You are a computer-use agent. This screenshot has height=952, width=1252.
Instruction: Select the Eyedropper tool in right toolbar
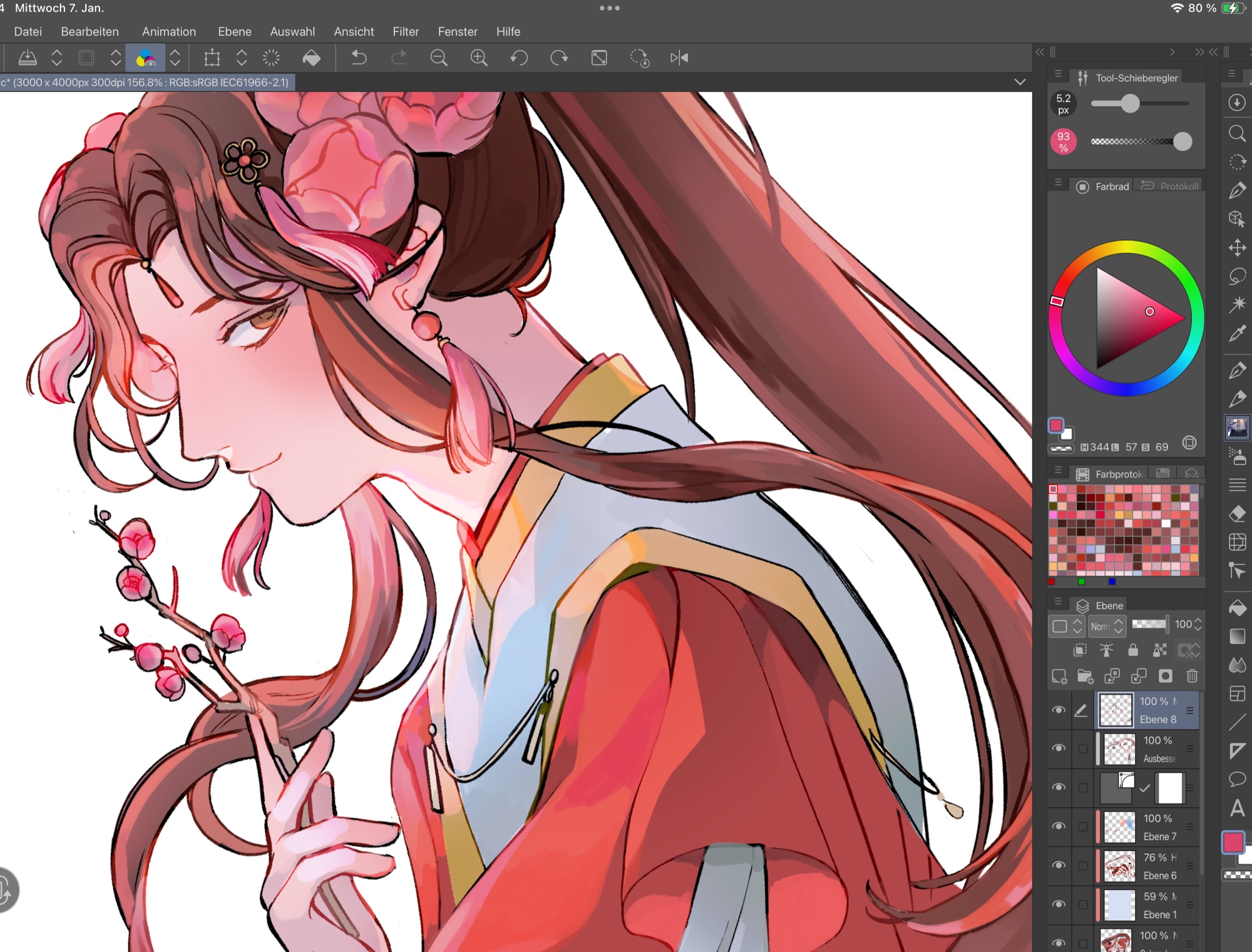pyautogui.click(x=1237, y=334)
